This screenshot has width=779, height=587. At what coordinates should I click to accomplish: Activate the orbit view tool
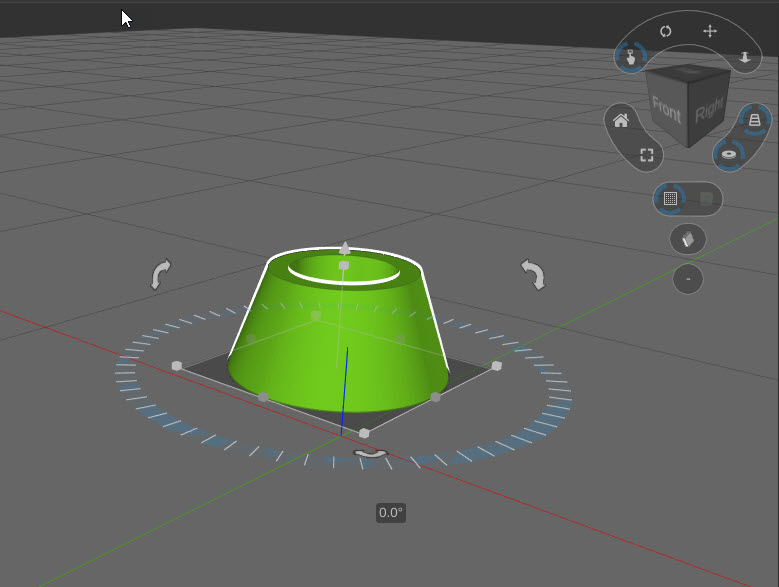666,31
